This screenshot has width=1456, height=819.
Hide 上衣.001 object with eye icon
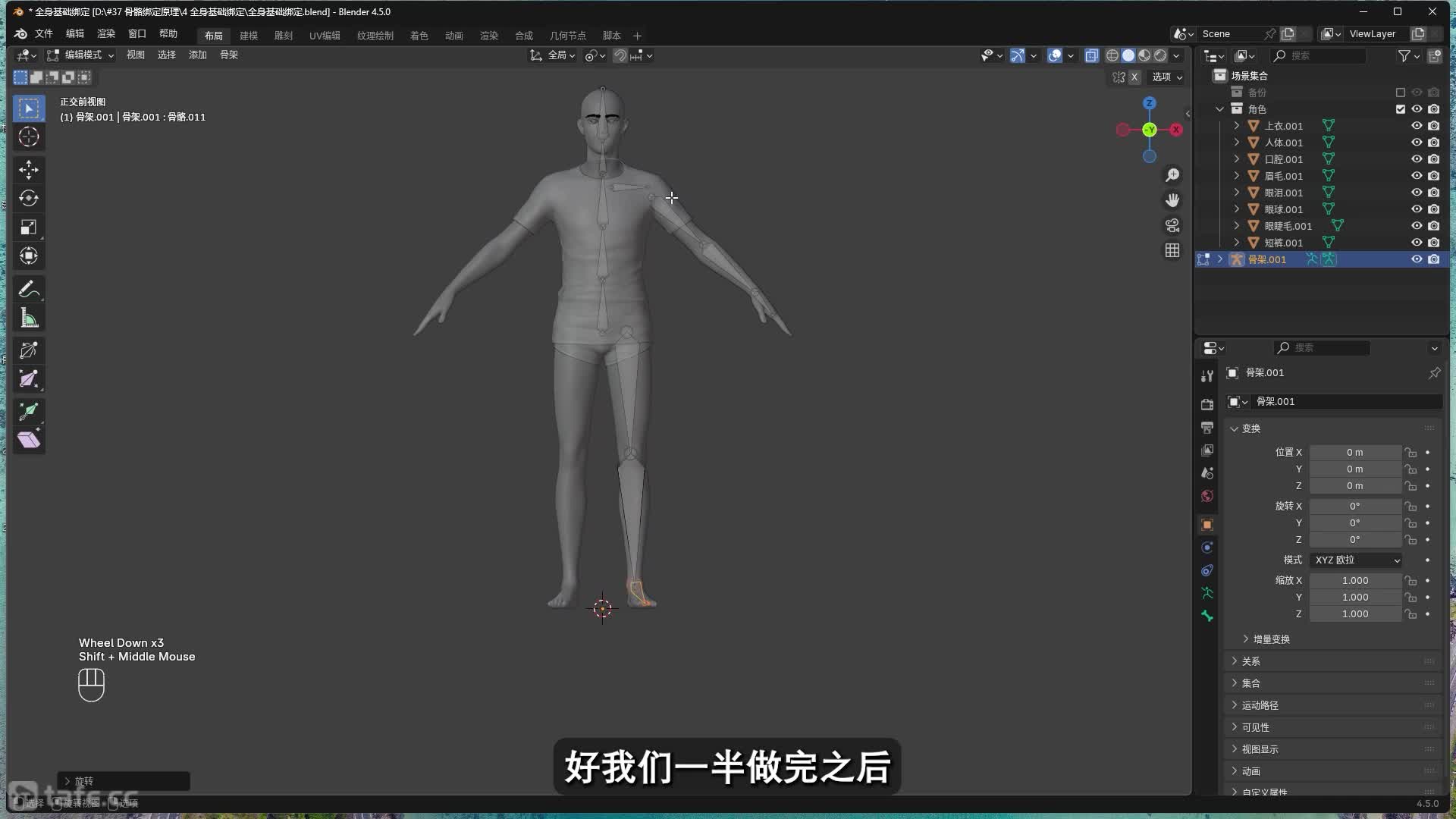coord(1416,126)
